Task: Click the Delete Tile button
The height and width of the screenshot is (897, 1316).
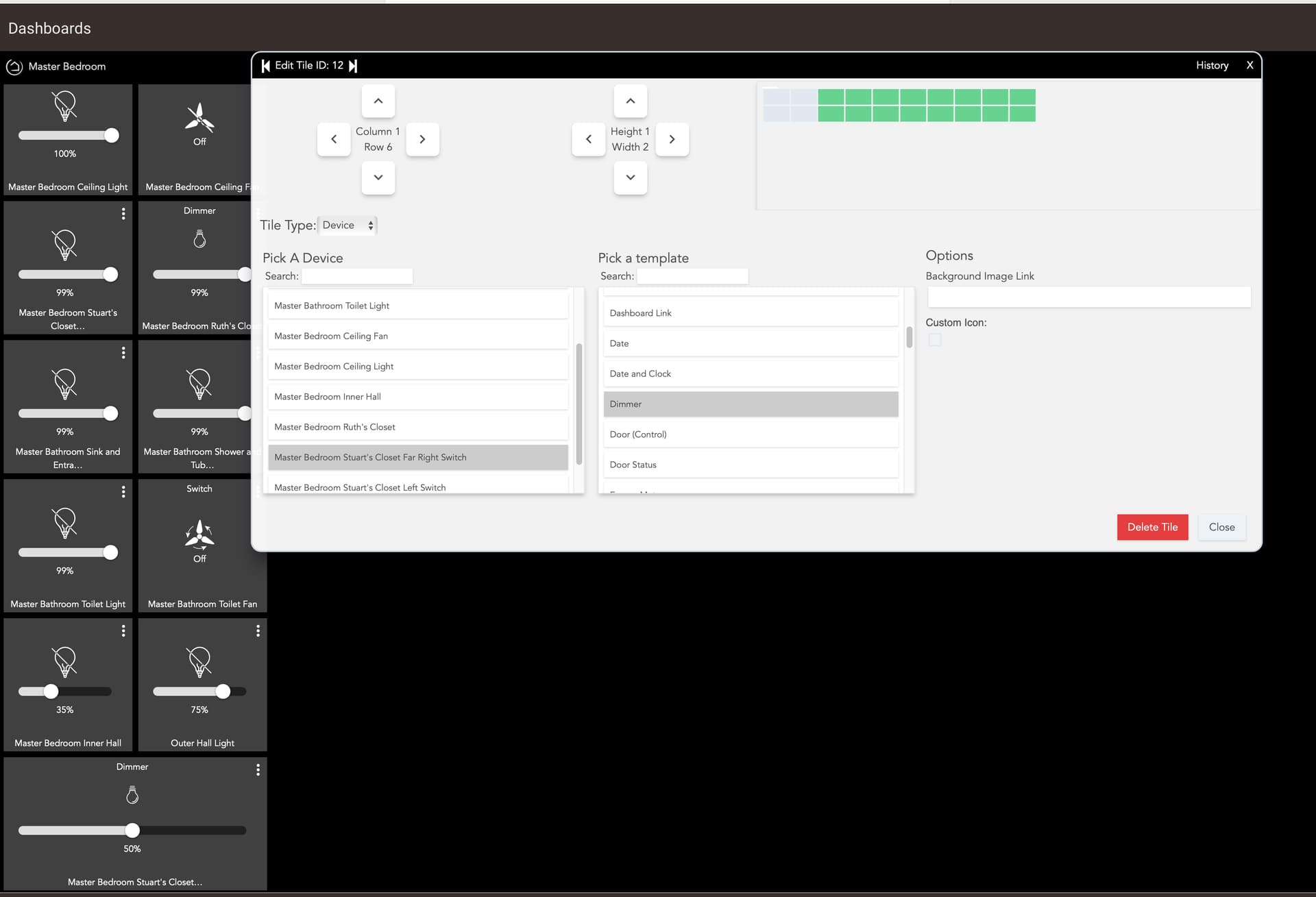Action: (1152, 527)
